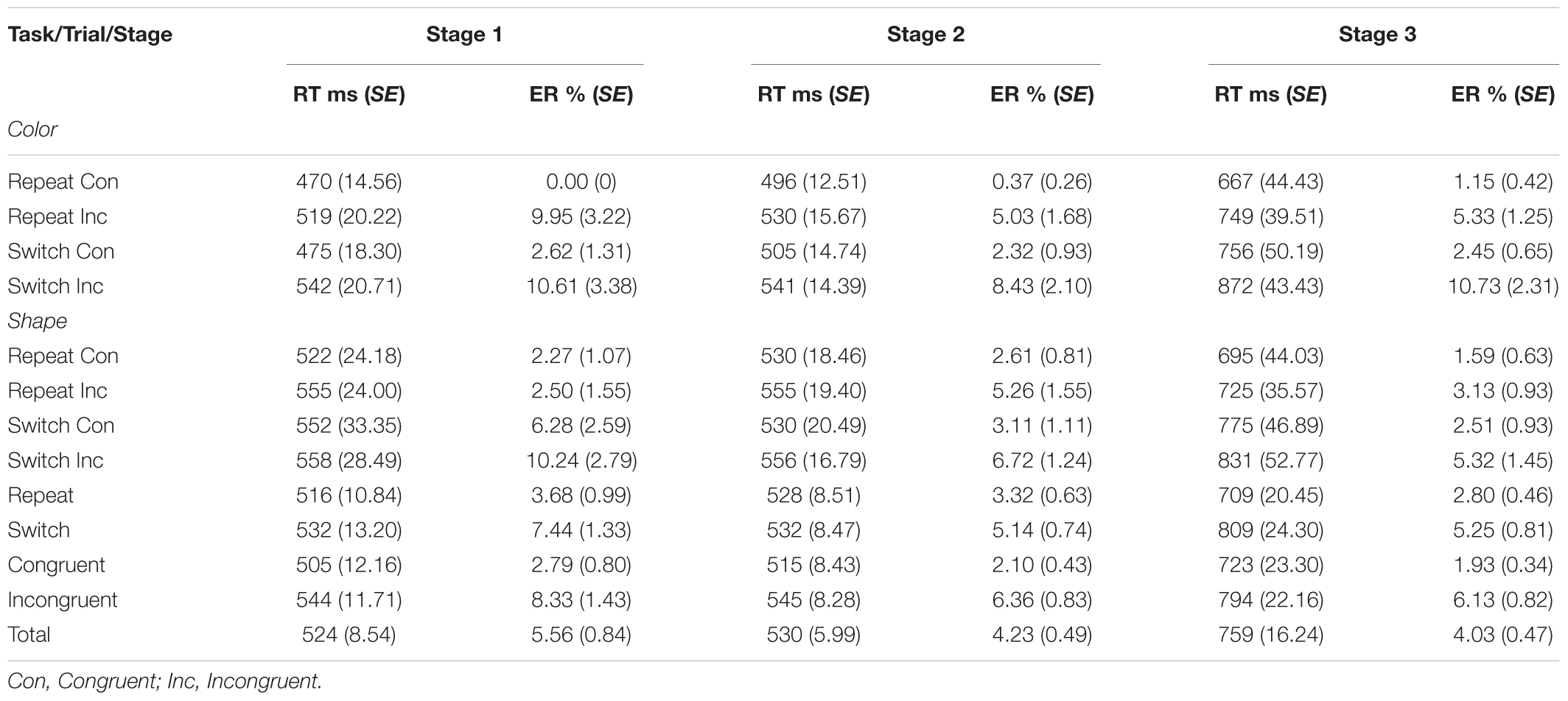Viewport: 1568px width, 701px height.
Task: Click the 831 (52.77) Shape Switch Inc cell
Action: 1270,461
